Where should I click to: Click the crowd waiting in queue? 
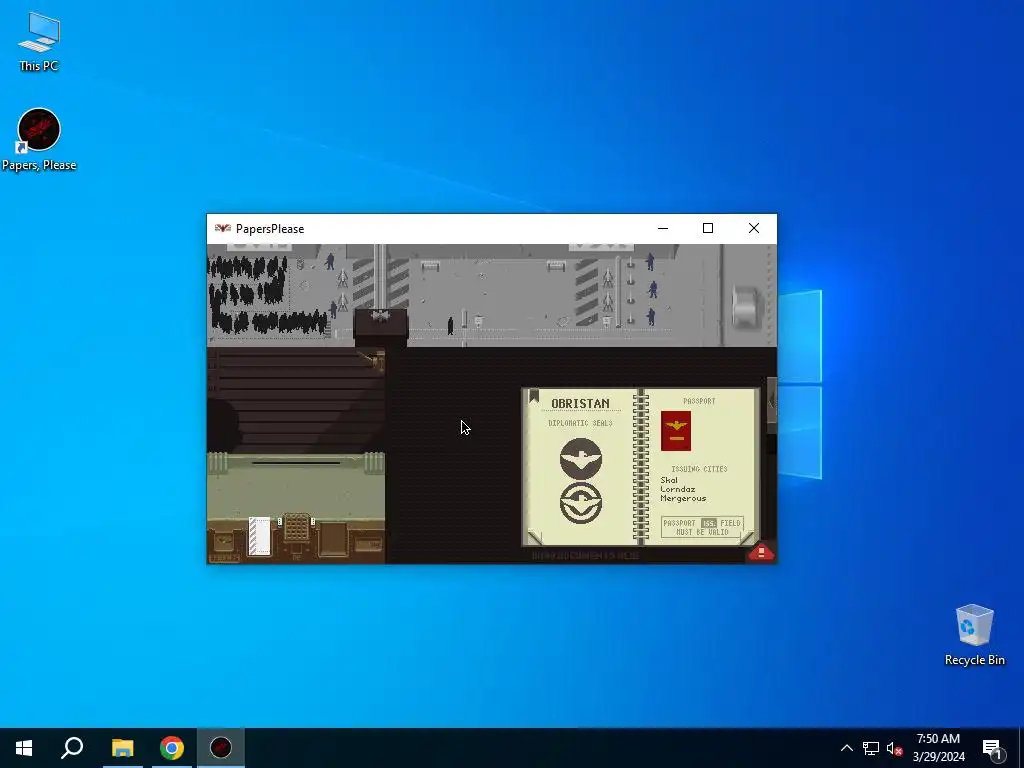pos(264,295)
